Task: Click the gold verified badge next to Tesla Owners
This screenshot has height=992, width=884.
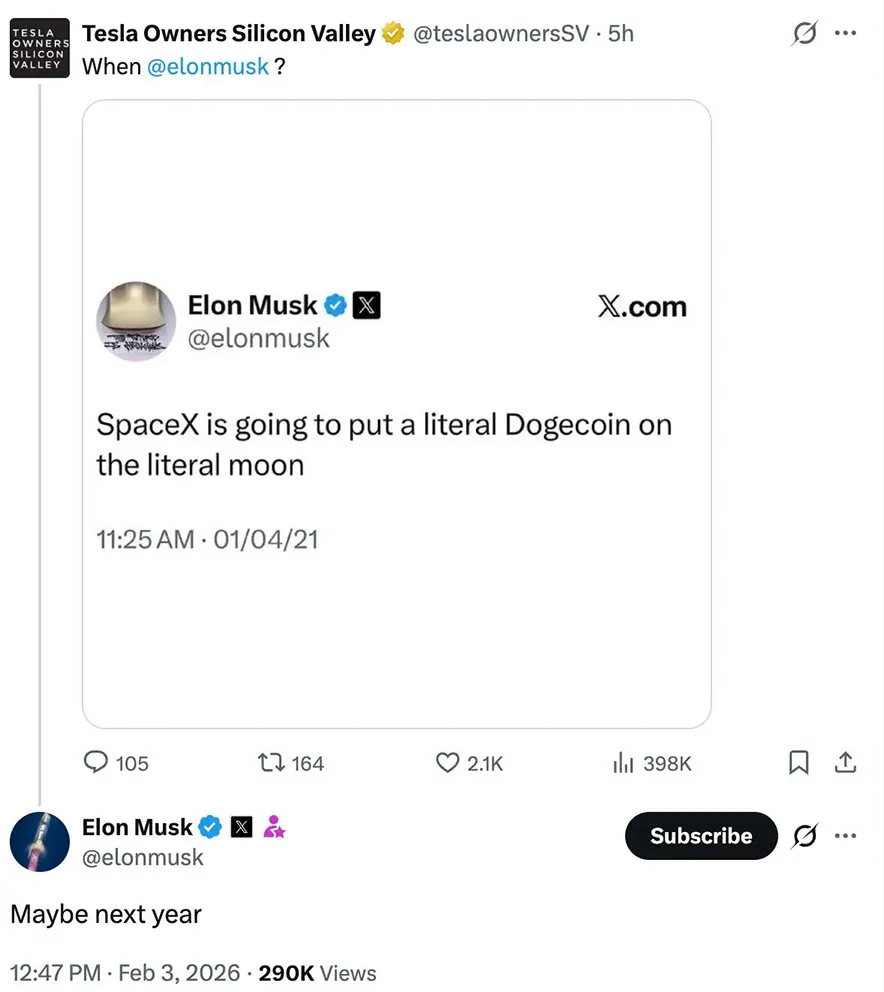Action: point(391,32)
